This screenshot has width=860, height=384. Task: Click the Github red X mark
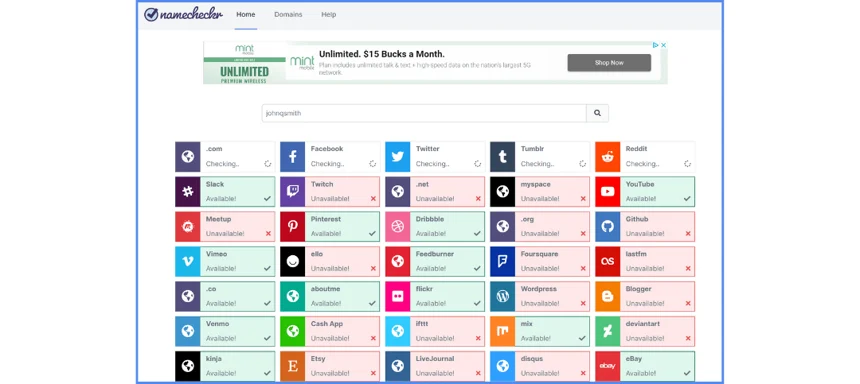(x=688, y=234)
